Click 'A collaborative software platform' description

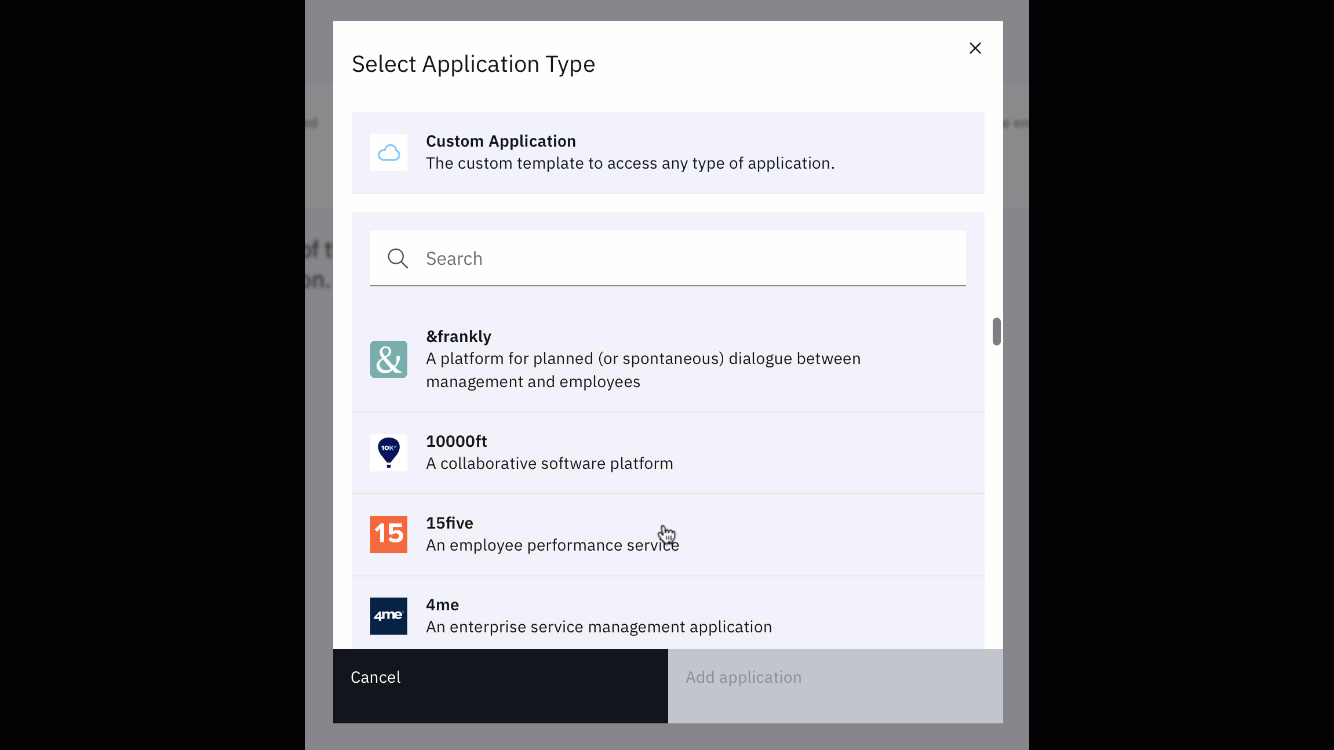pos(550,464)
